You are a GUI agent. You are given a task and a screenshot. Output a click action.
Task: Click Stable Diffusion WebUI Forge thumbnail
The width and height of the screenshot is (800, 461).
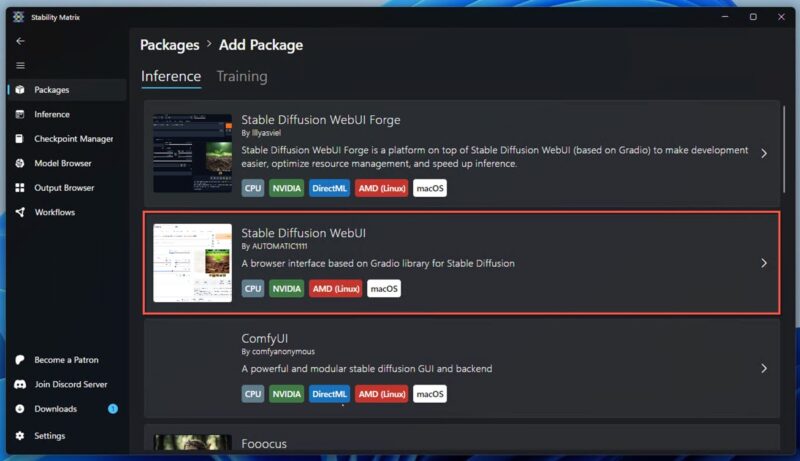[192, 153]
